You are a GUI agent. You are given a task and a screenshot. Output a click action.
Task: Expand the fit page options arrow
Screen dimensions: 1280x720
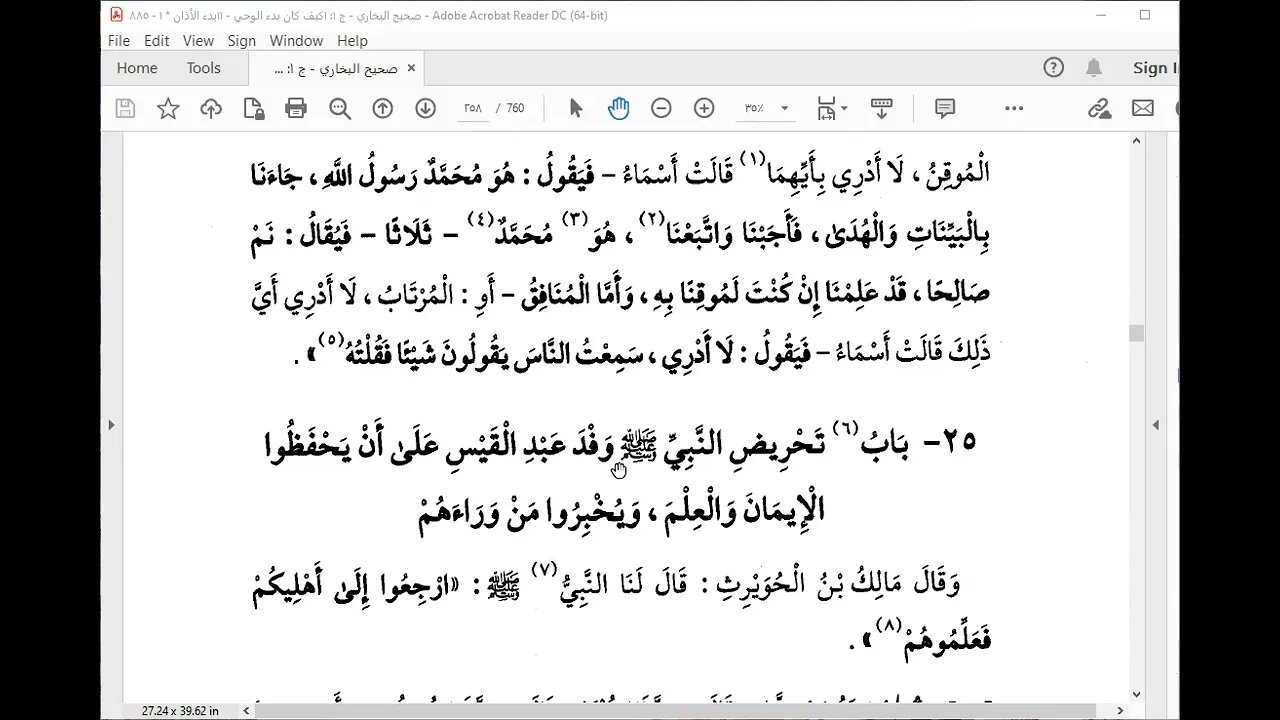tap(844, 109)
